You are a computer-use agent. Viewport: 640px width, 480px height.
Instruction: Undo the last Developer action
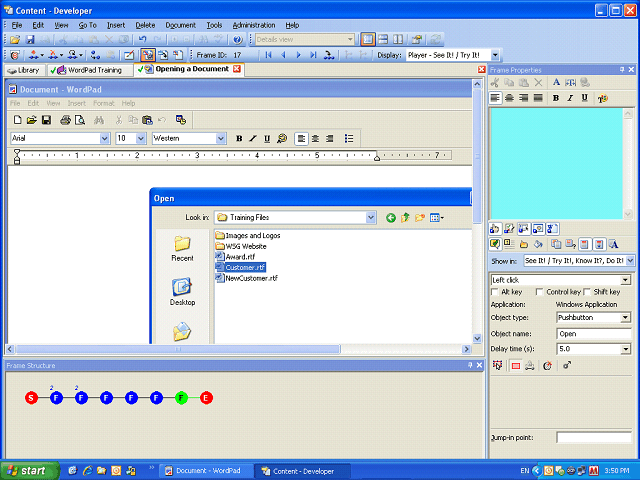click(142, 40)
